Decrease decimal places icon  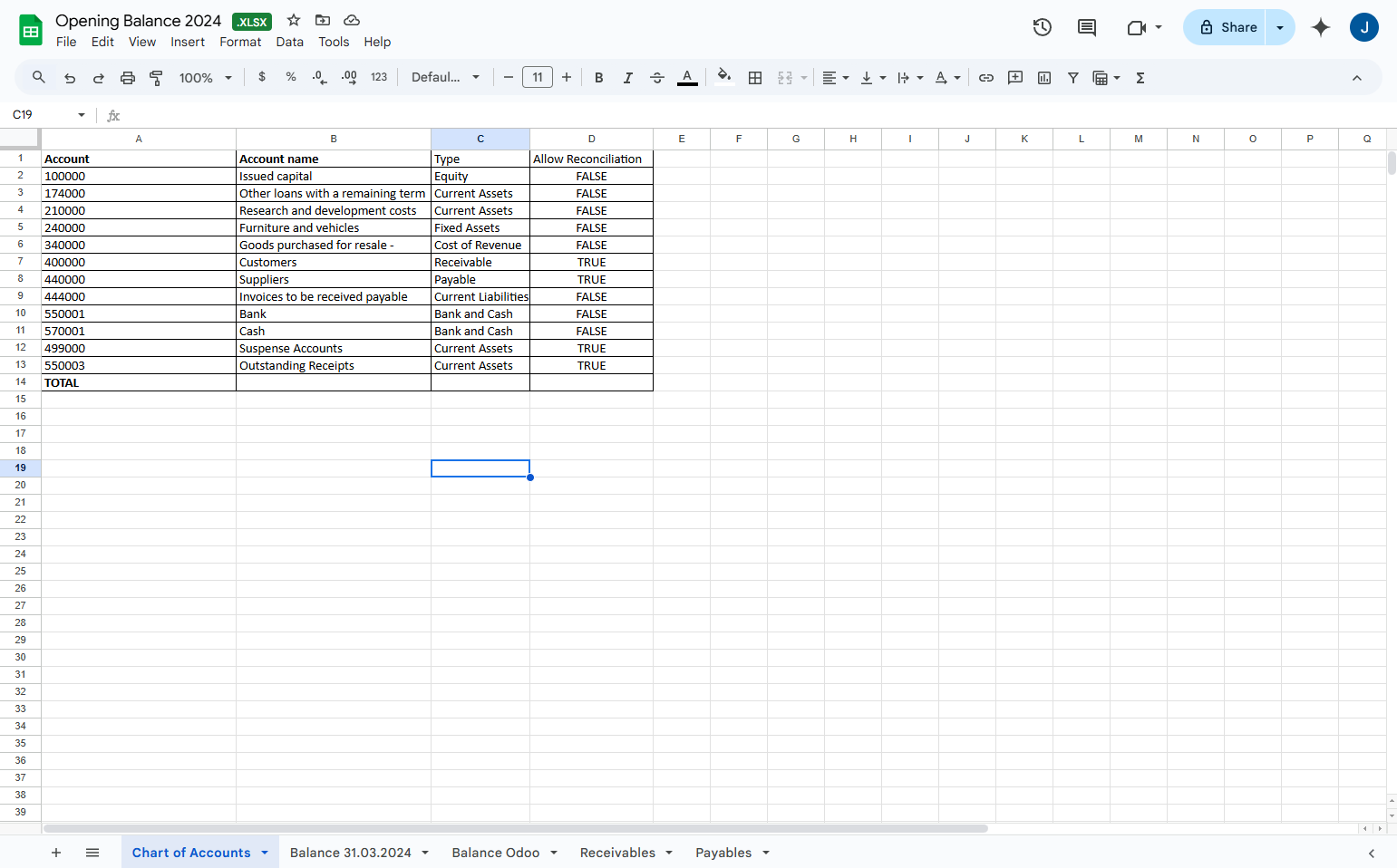319,78
